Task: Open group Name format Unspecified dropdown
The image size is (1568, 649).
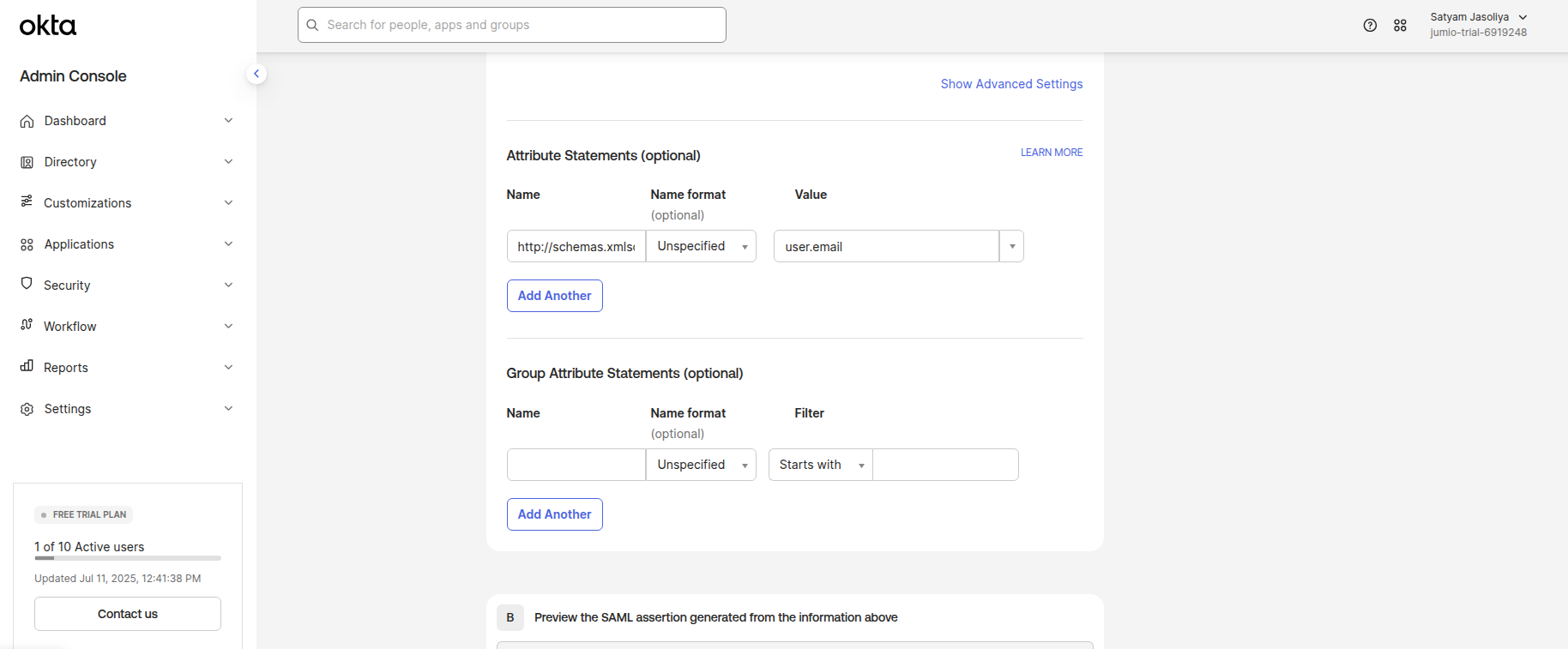Action: (x=701, y=465)
